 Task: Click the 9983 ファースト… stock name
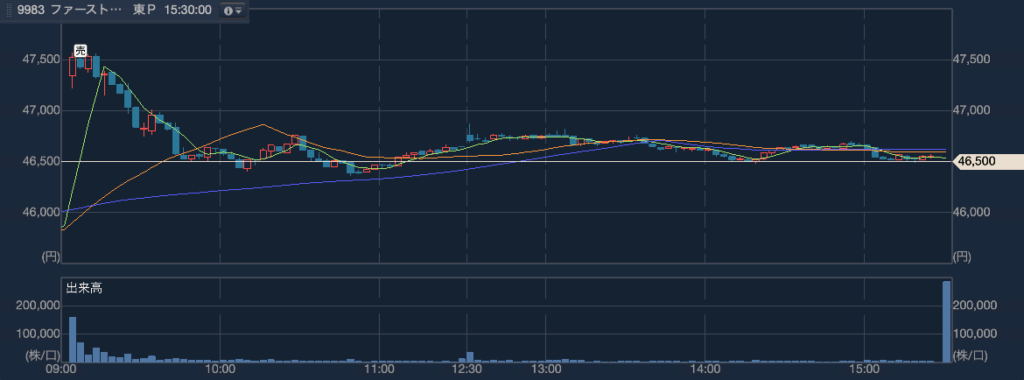(69, 11)
